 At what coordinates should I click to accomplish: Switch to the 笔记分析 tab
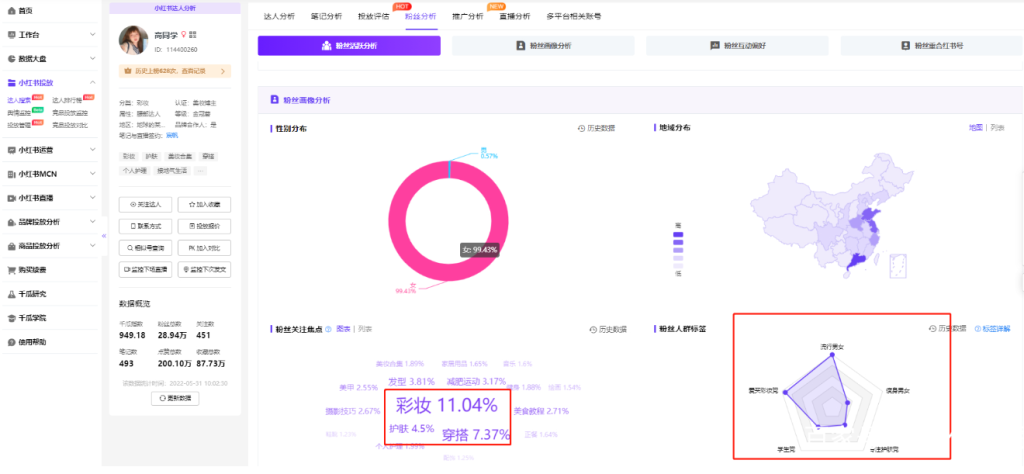(x=327, y=17)
